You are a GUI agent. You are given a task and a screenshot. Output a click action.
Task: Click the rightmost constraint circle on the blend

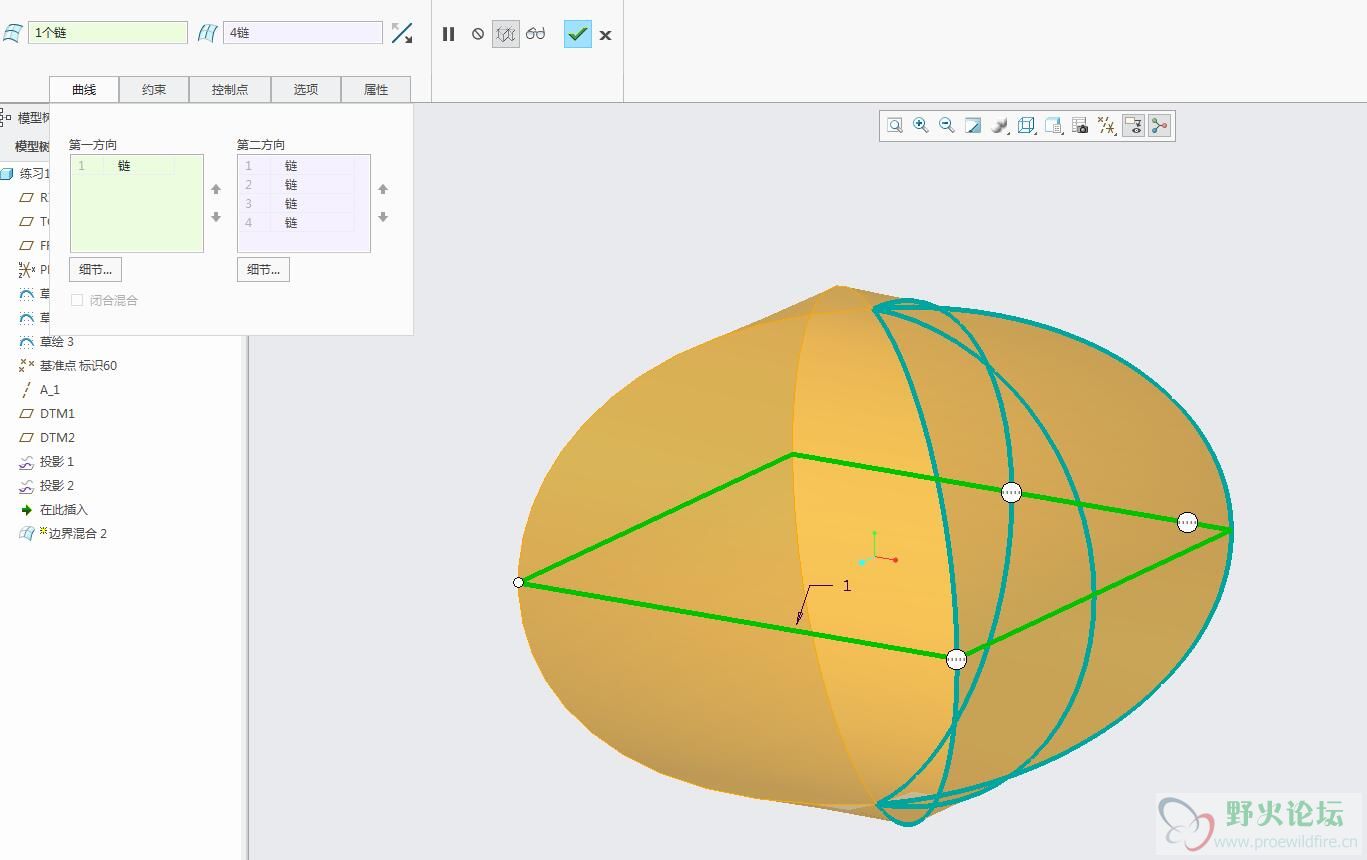1187,522
